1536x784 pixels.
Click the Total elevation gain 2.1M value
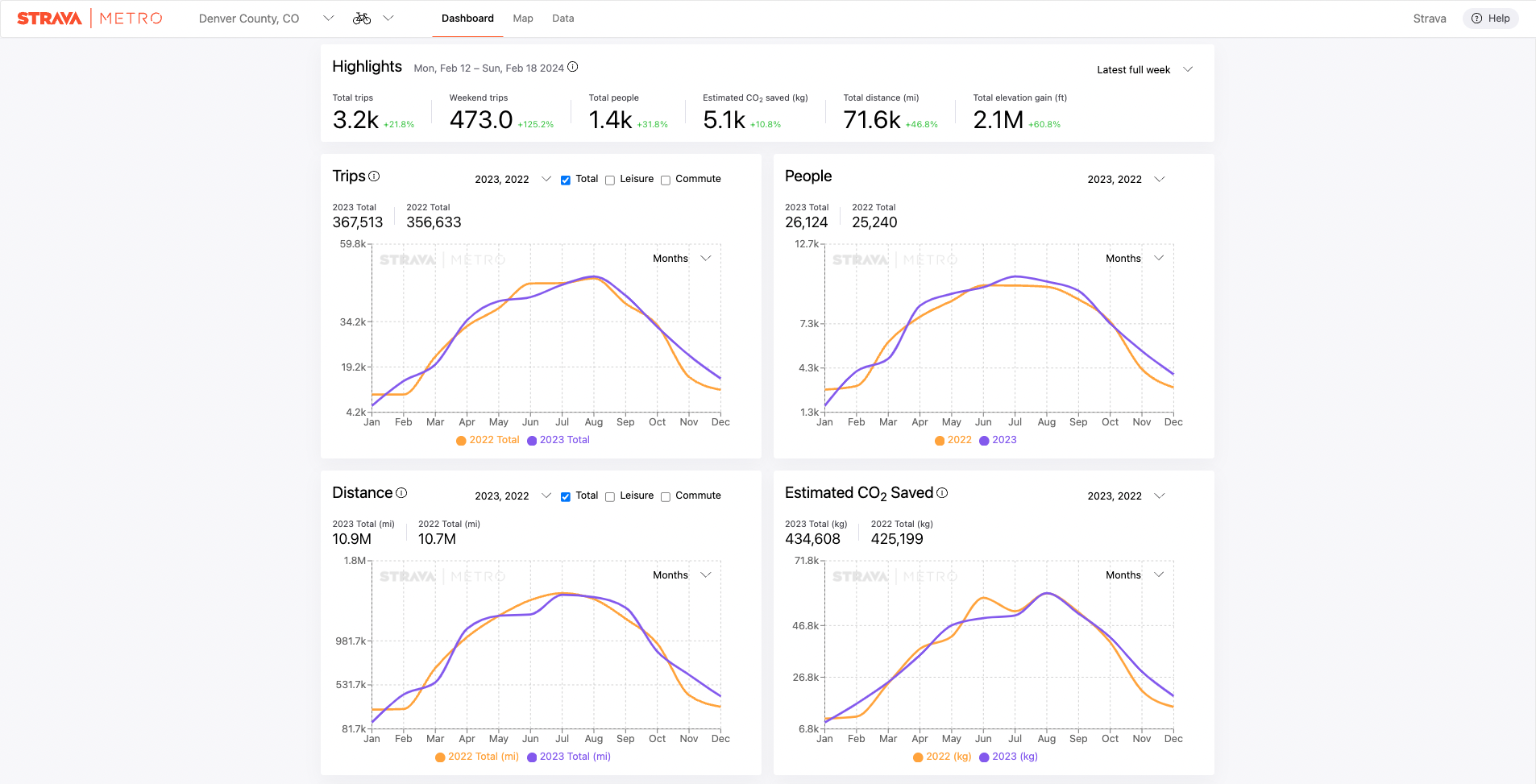tap(998, 120)
